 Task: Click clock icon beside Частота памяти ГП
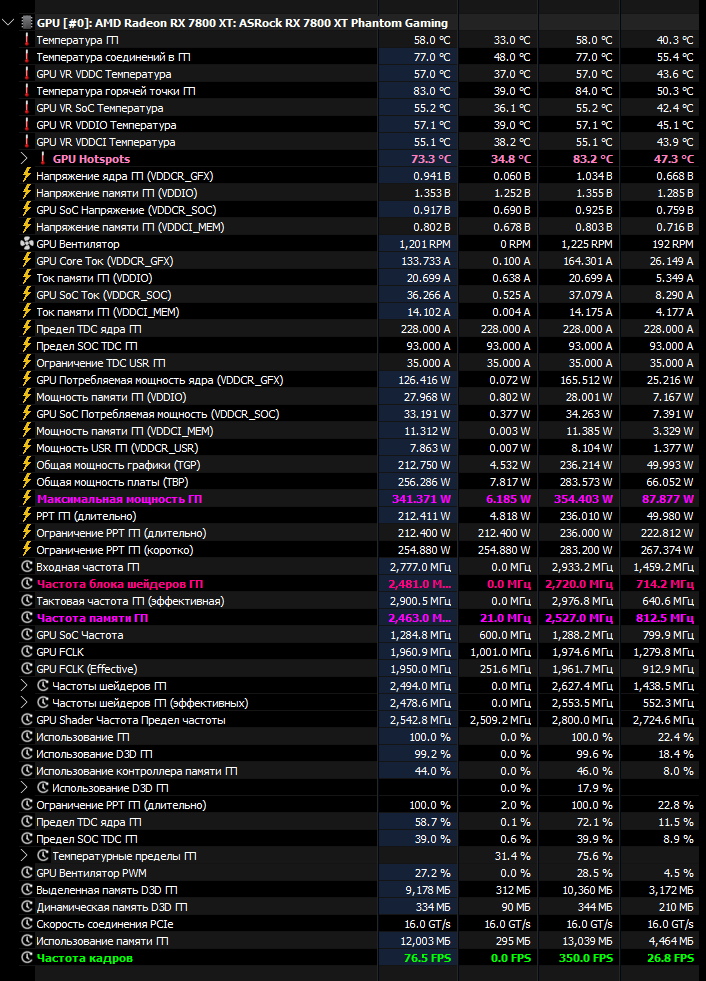click(27, 618)
